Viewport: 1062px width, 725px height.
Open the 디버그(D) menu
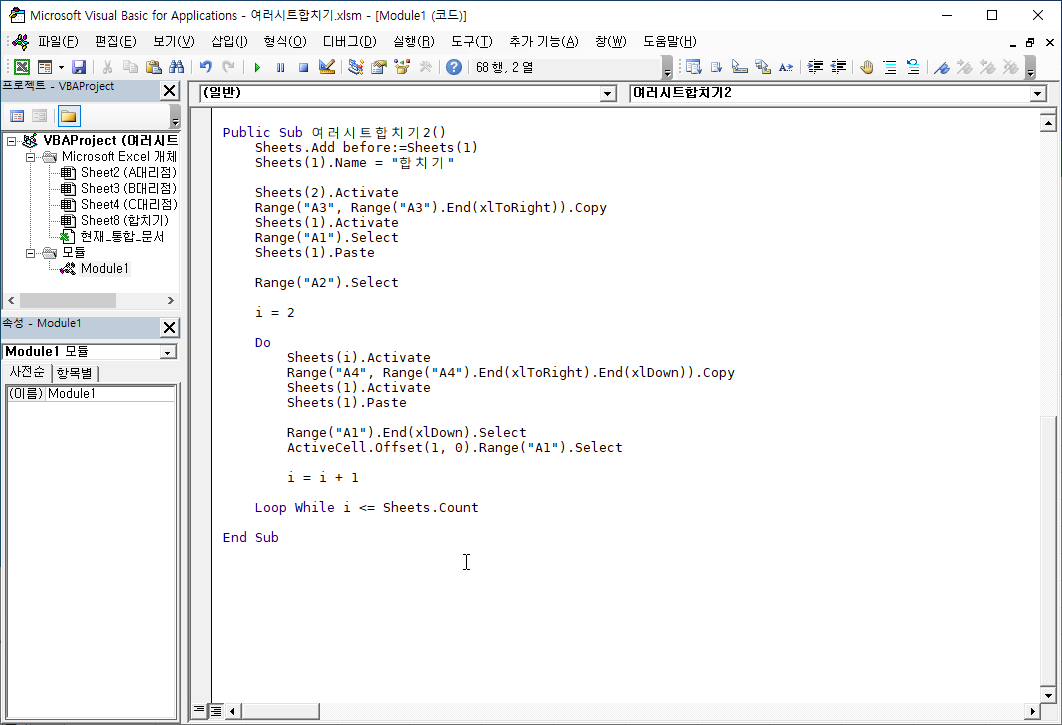pyautogui.click(x=349, y=41)
